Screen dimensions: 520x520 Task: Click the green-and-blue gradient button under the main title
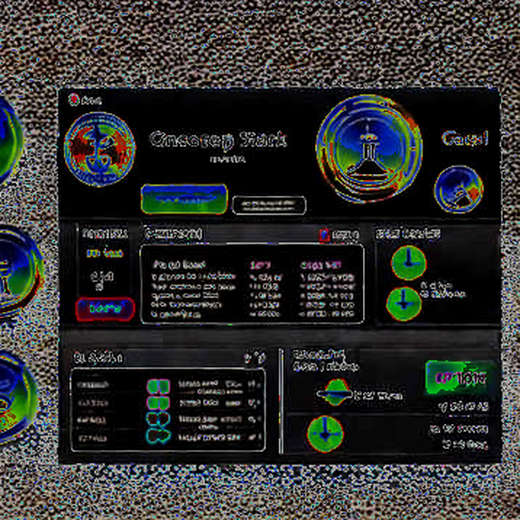(184, 199)
